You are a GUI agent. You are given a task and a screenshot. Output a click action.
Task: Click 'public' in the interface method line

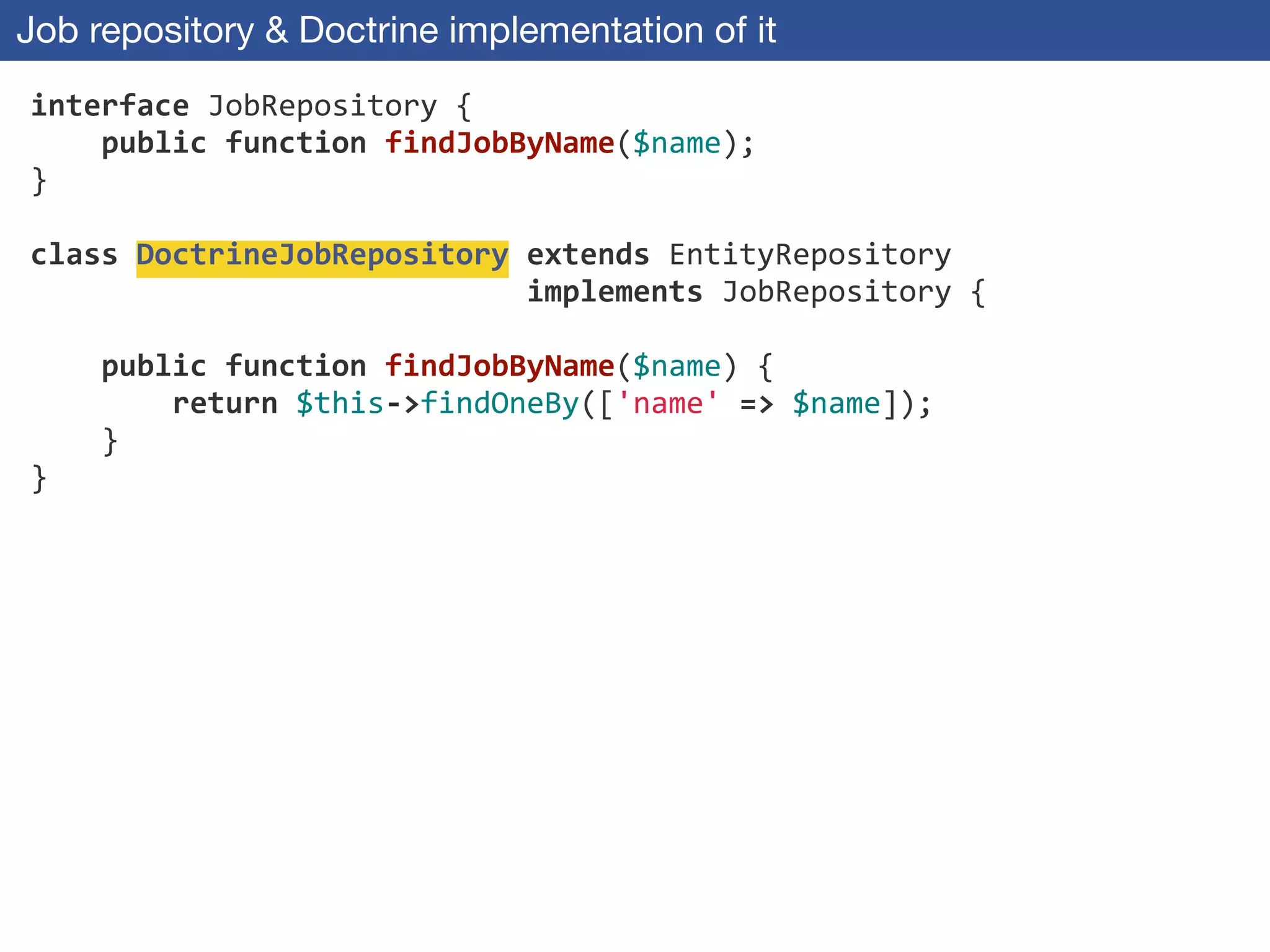154,144
